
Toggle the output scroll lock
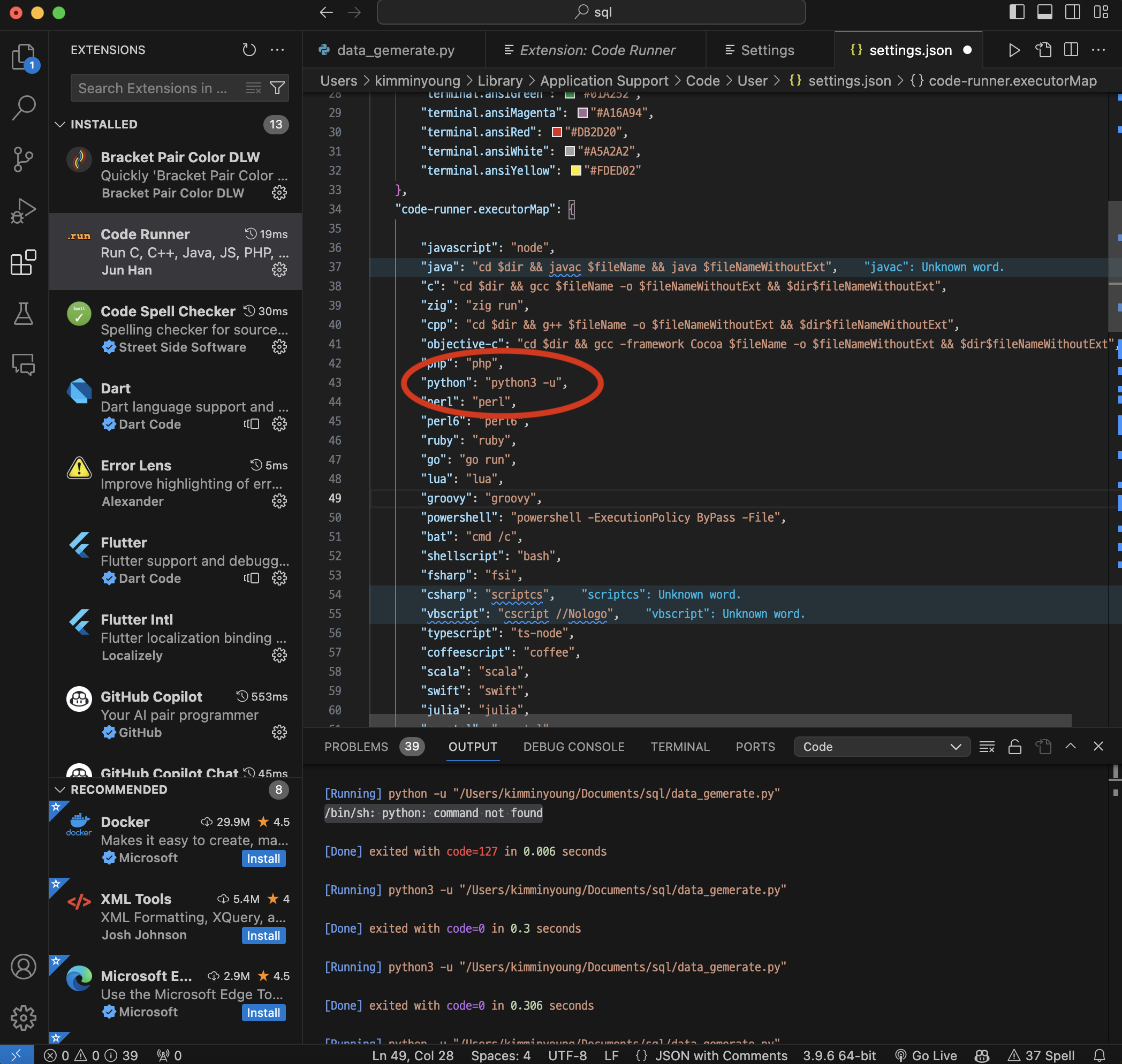[1015, 747]
